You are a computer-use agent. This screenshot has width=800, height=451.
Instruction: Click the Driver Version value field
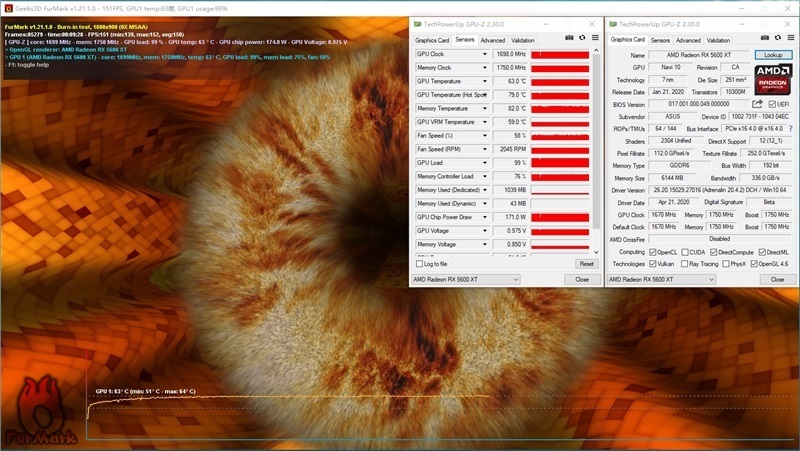click(719, 190)
